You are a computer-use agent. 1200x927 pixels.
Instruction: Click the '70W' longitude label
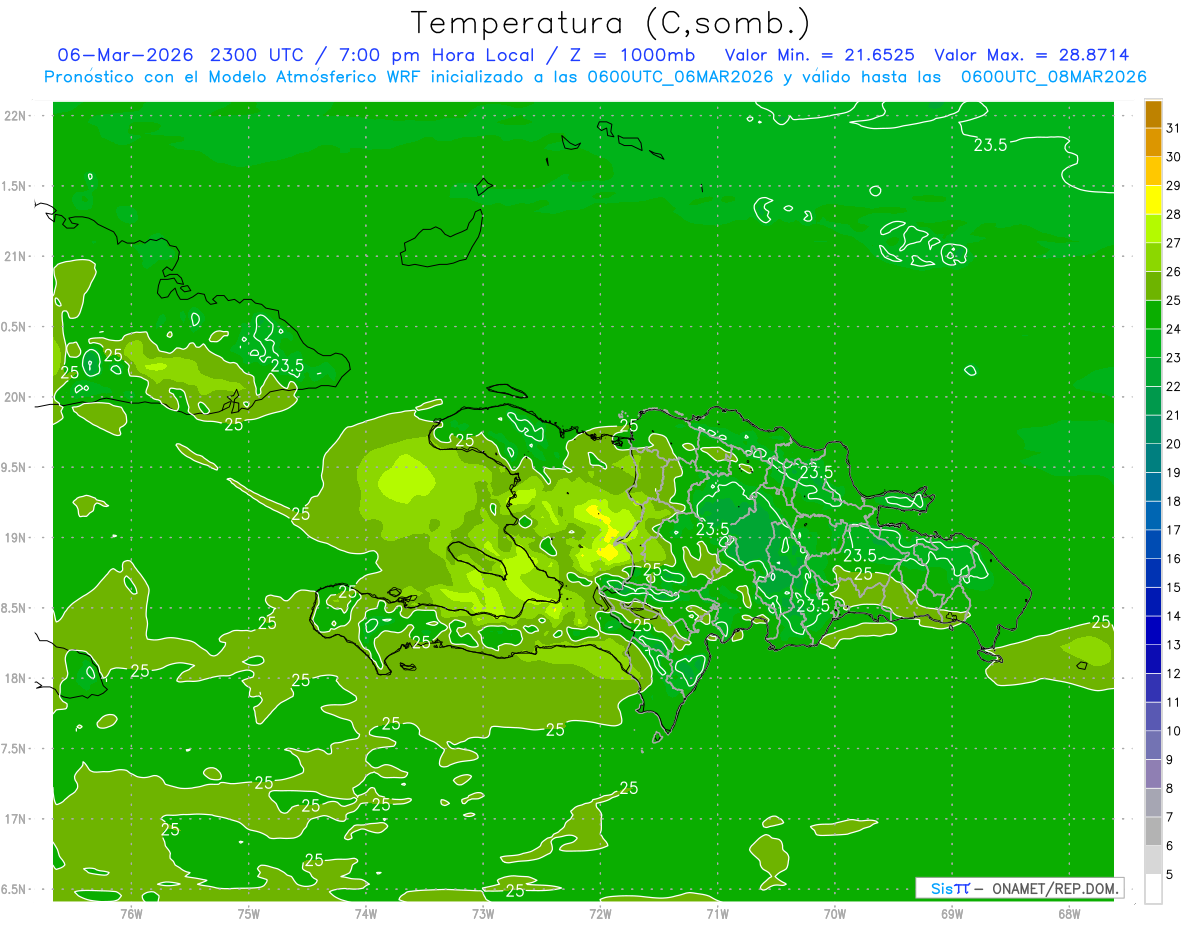834,913
